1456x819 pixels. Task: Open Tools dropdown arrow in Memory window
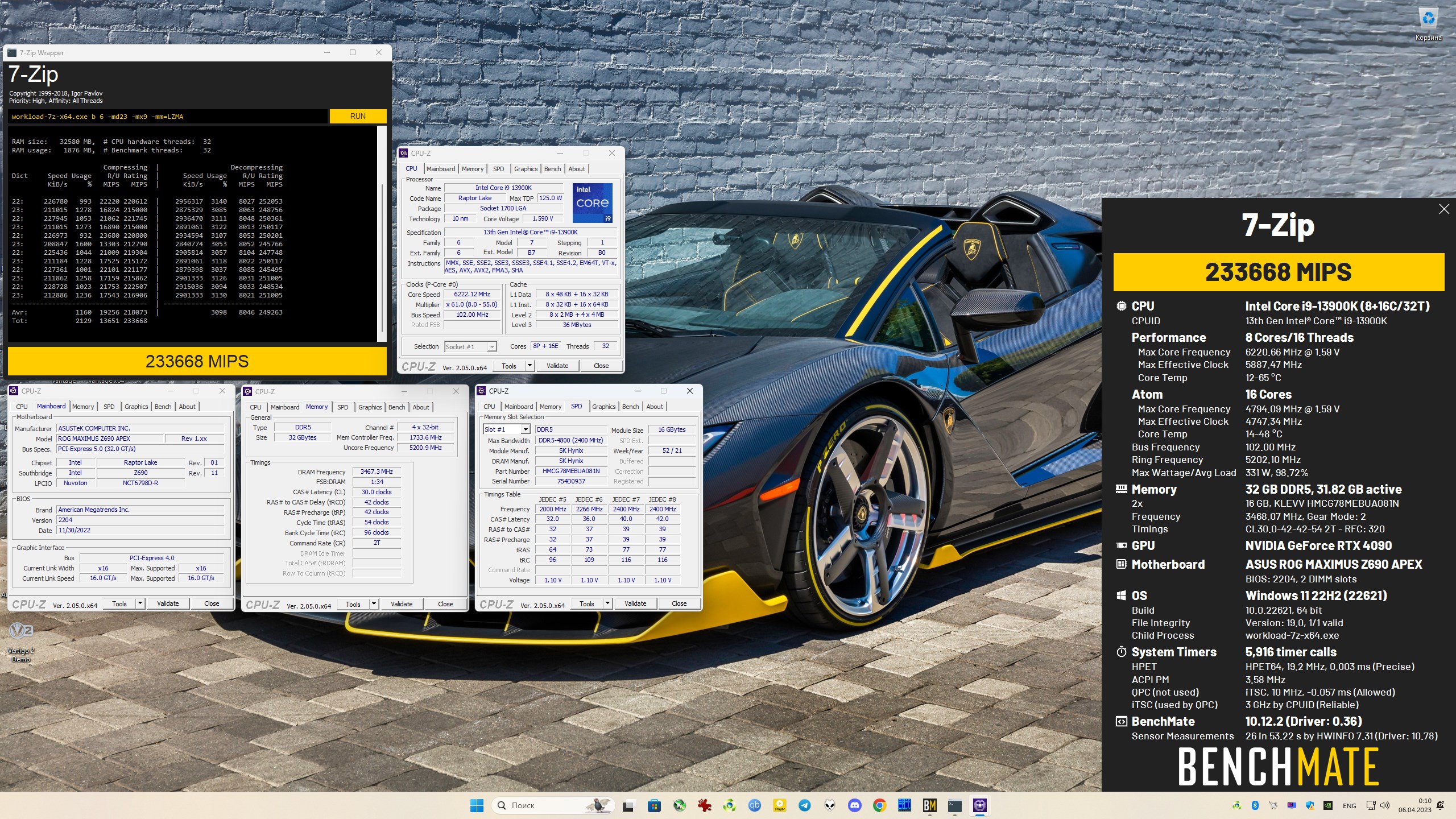coord(374,604)
